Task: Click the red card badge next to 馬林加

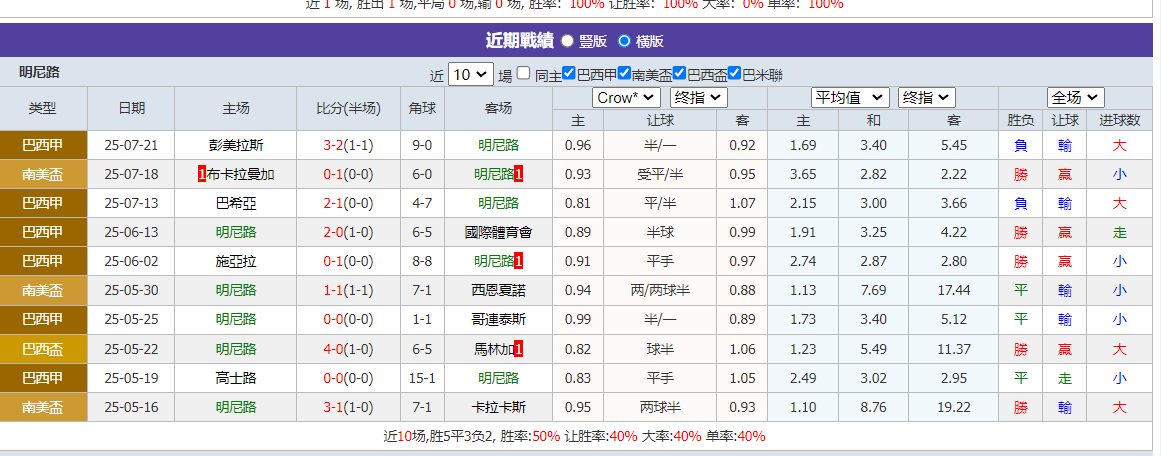Action: tap(519, 349)
